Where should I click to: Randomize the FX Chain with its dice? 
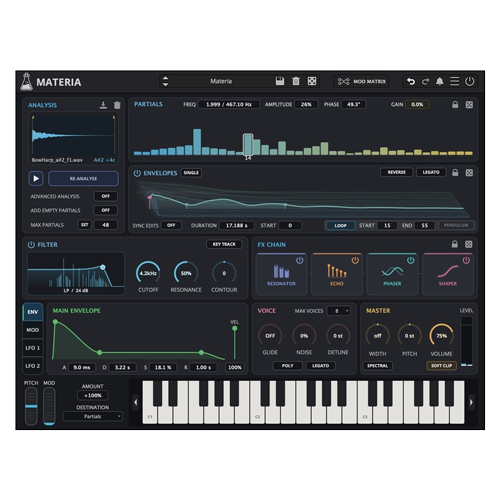[x=468, y=244]
